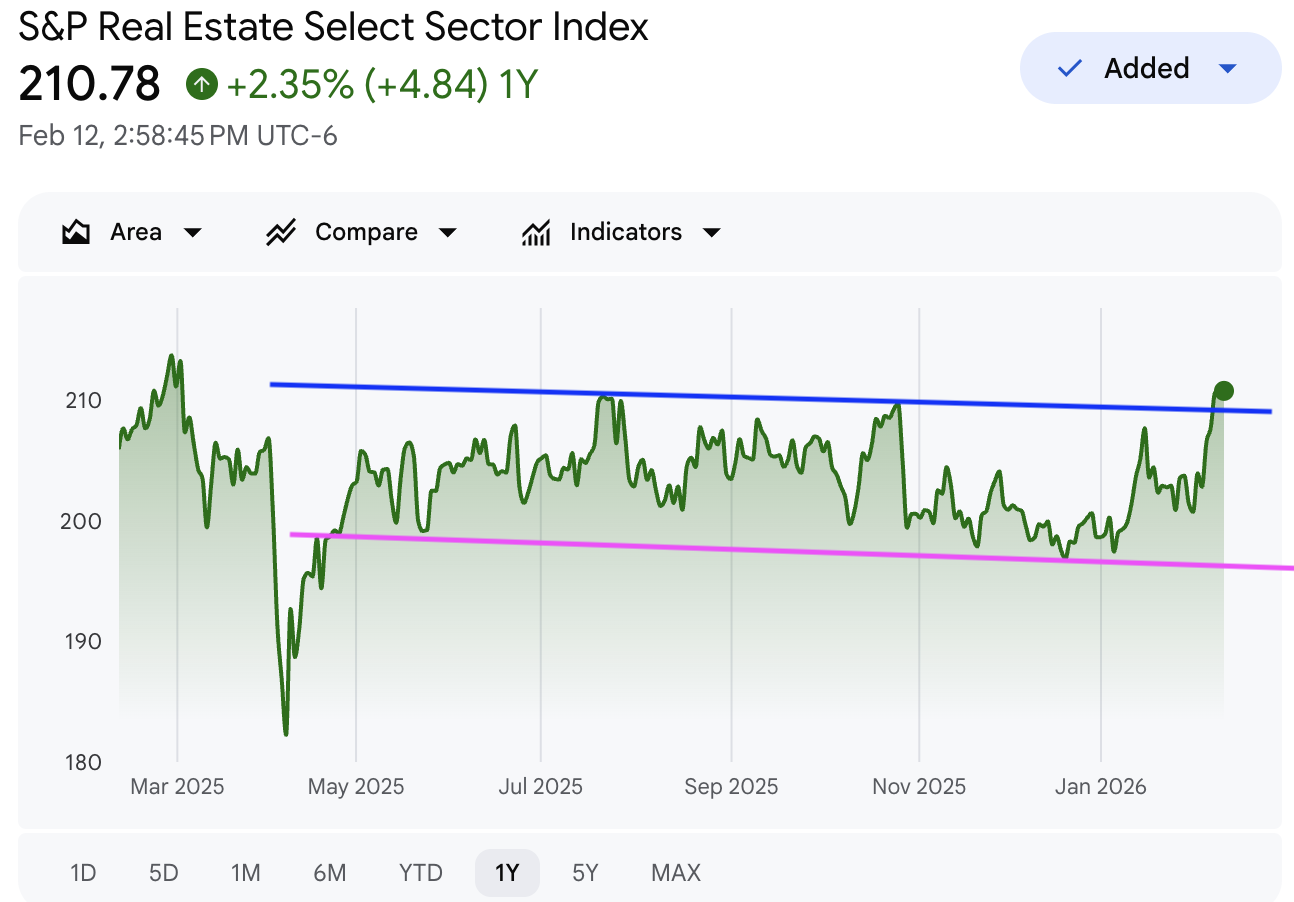Click the Area chart type icon

[x=76, y=233]
